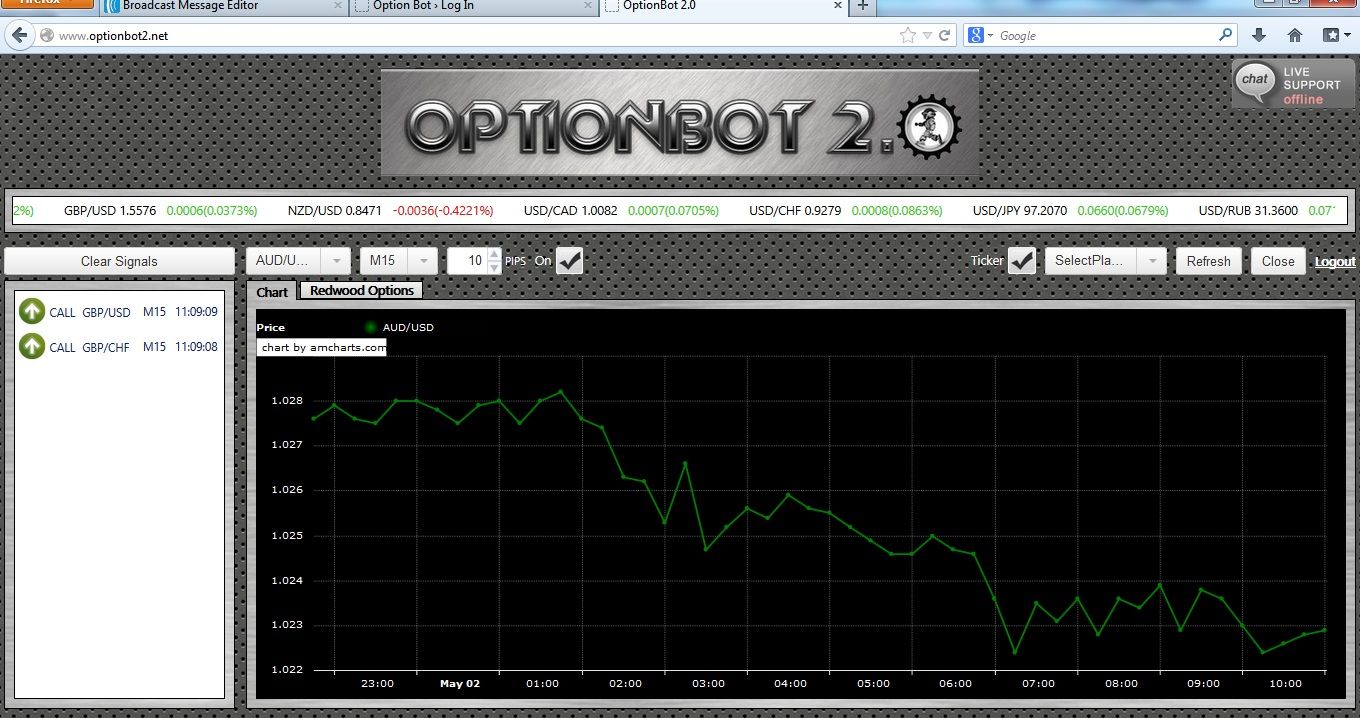Click the search magnifier icon
Screen dimensions: 1360x718
[x=1226, y=36]
